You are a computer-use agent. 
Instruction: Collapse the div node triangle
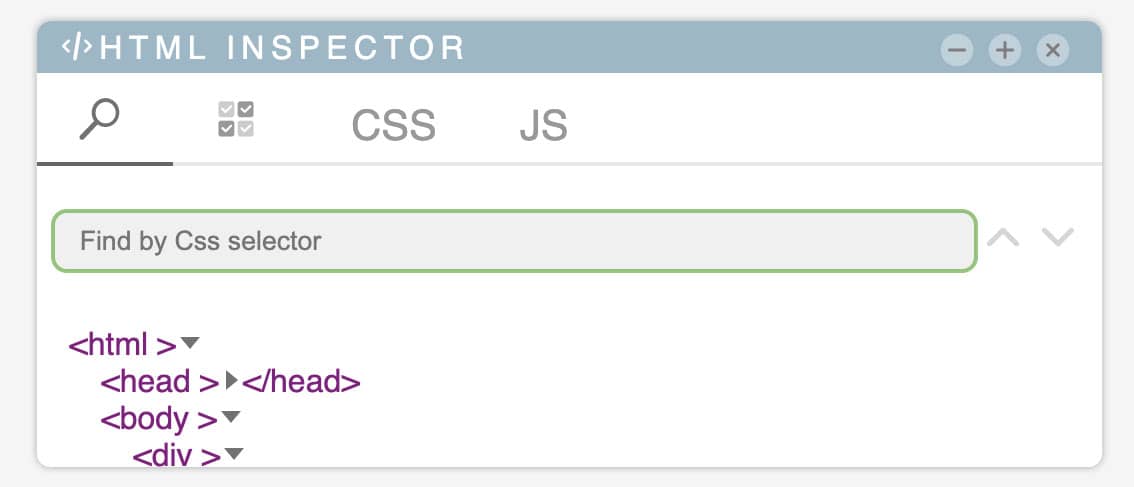(234, 454)
